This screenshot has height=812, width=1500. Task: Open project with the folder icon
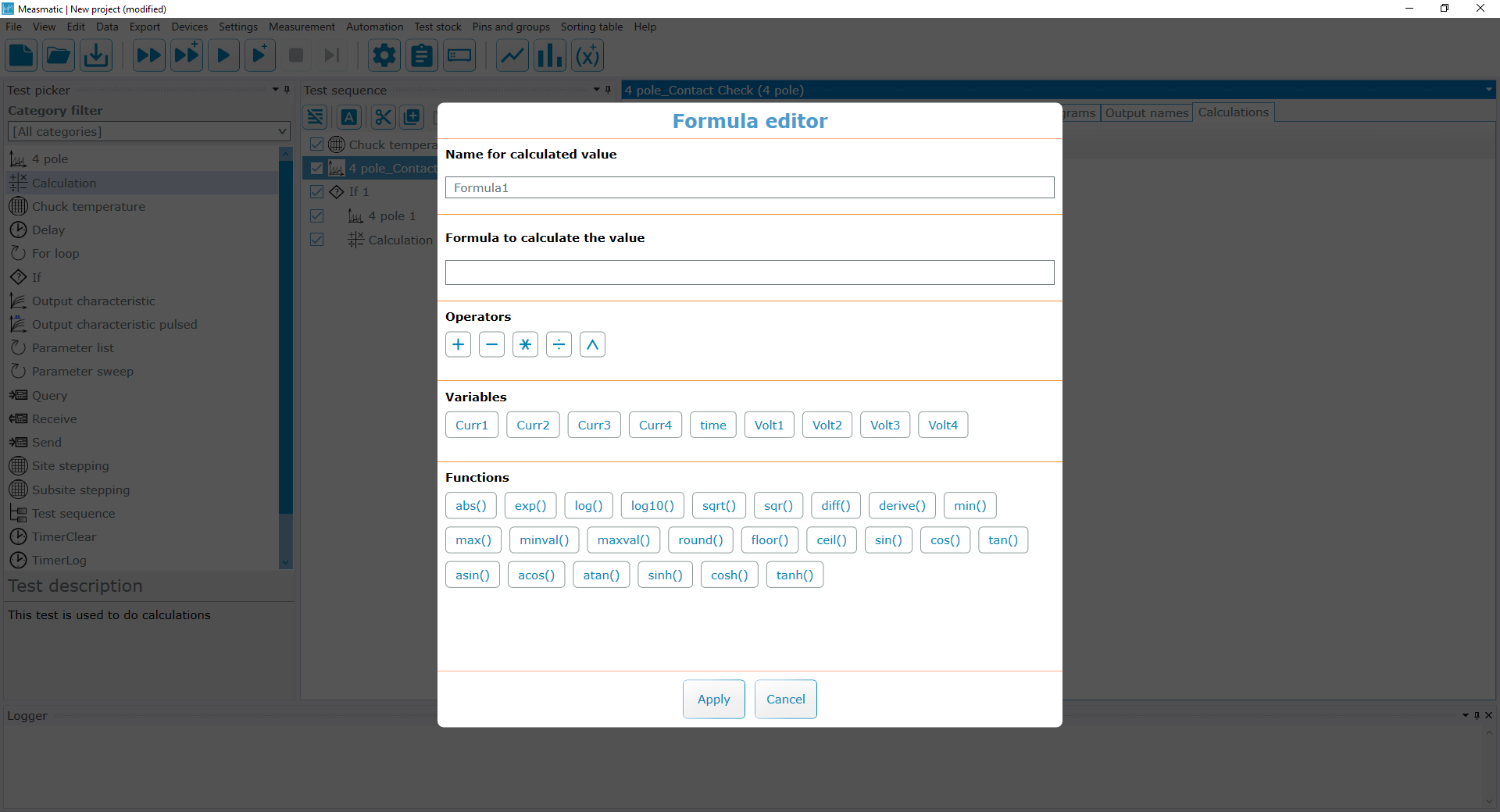pyautogui.click(x=59, y=55)
